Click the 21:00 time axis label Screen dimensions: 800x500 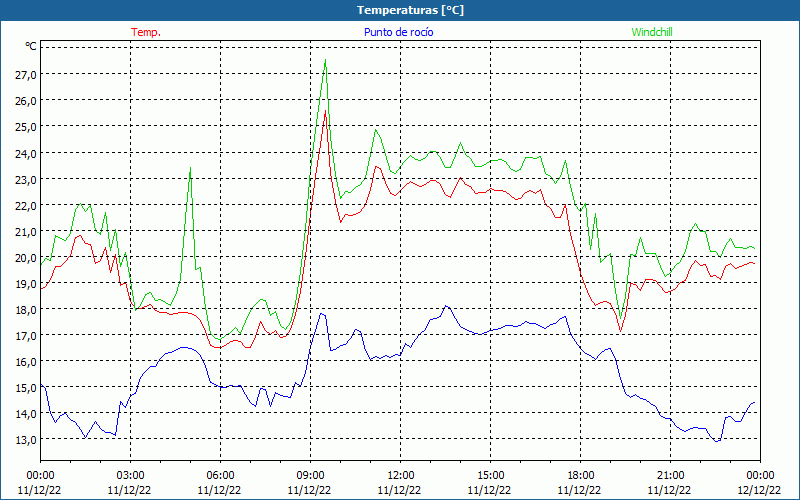click(670, 476)
